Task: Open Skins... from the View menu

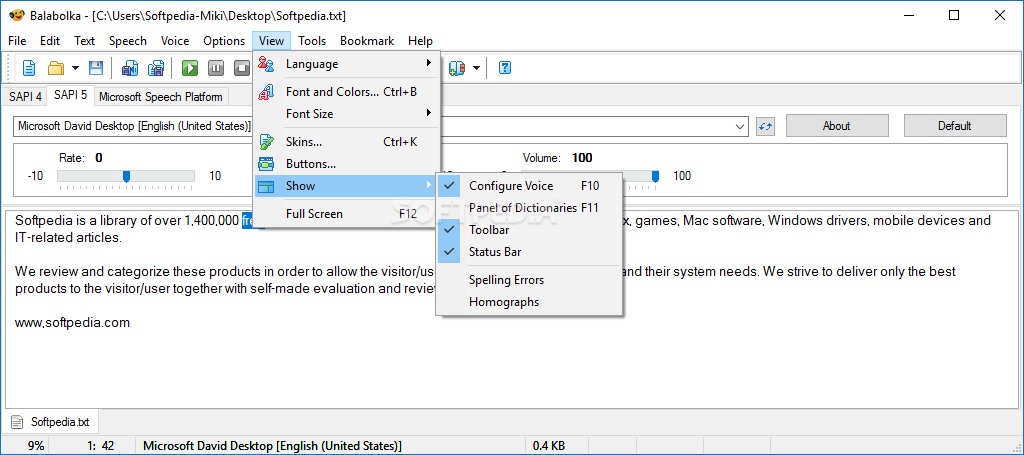Action: click(x=347, y=142)
